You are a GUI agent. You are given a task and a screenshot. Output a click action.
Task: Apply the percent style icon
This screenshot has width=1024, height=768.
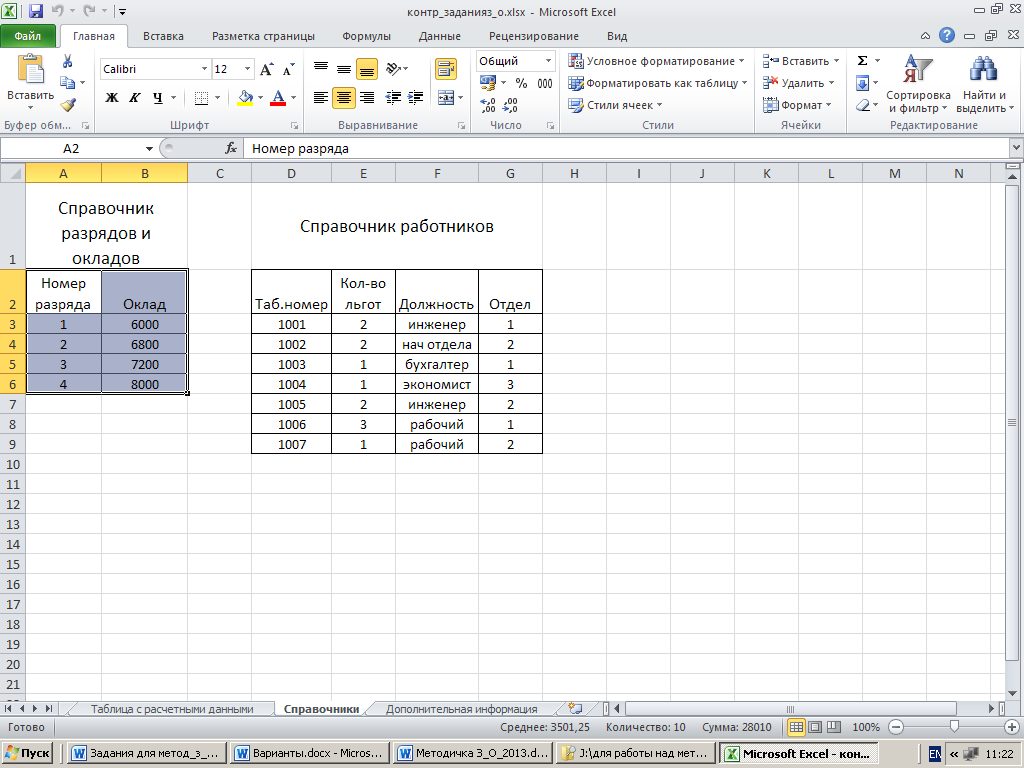pos(521,83)
